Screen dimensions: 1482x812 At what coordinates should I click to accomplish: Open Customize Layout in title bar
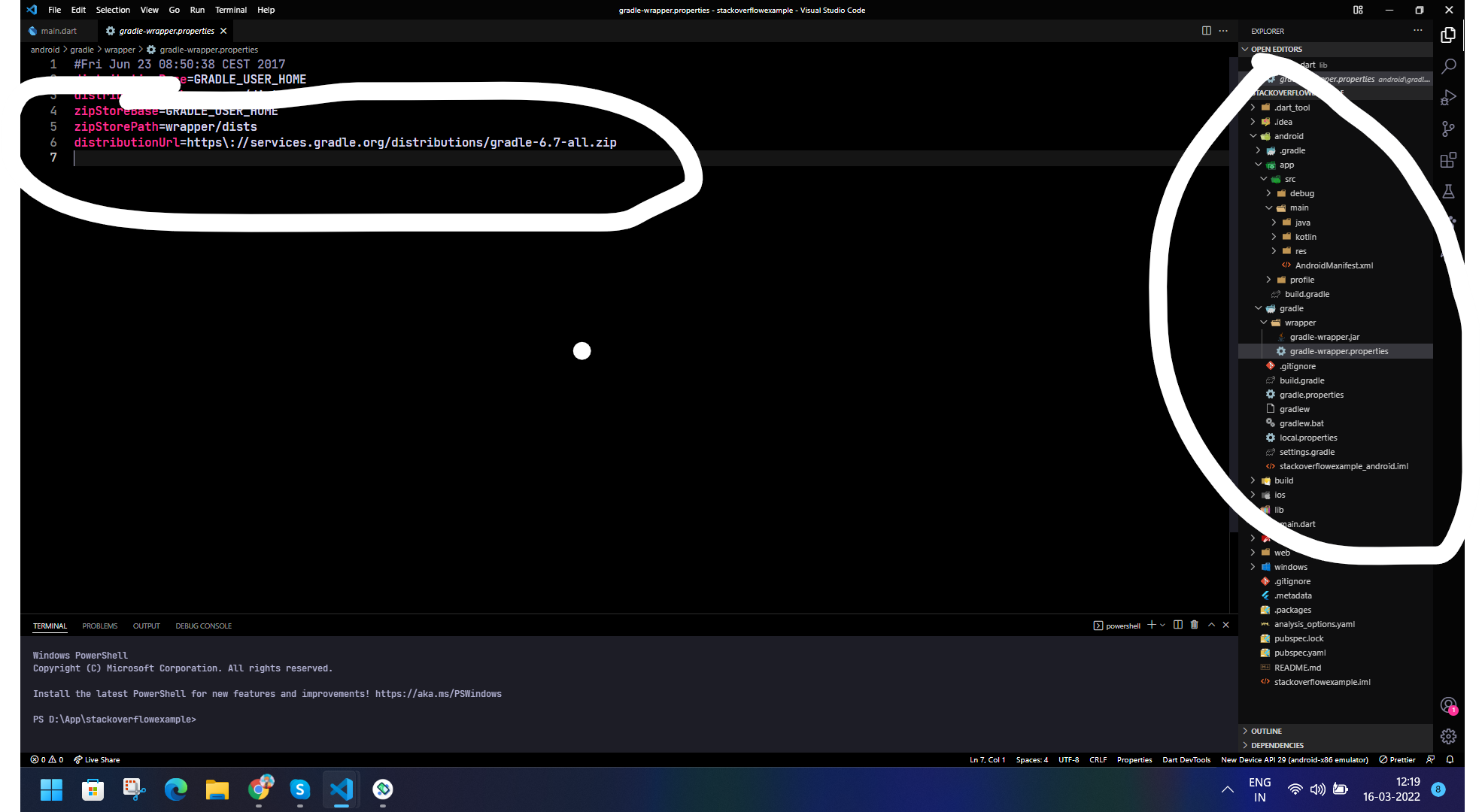1358,10
